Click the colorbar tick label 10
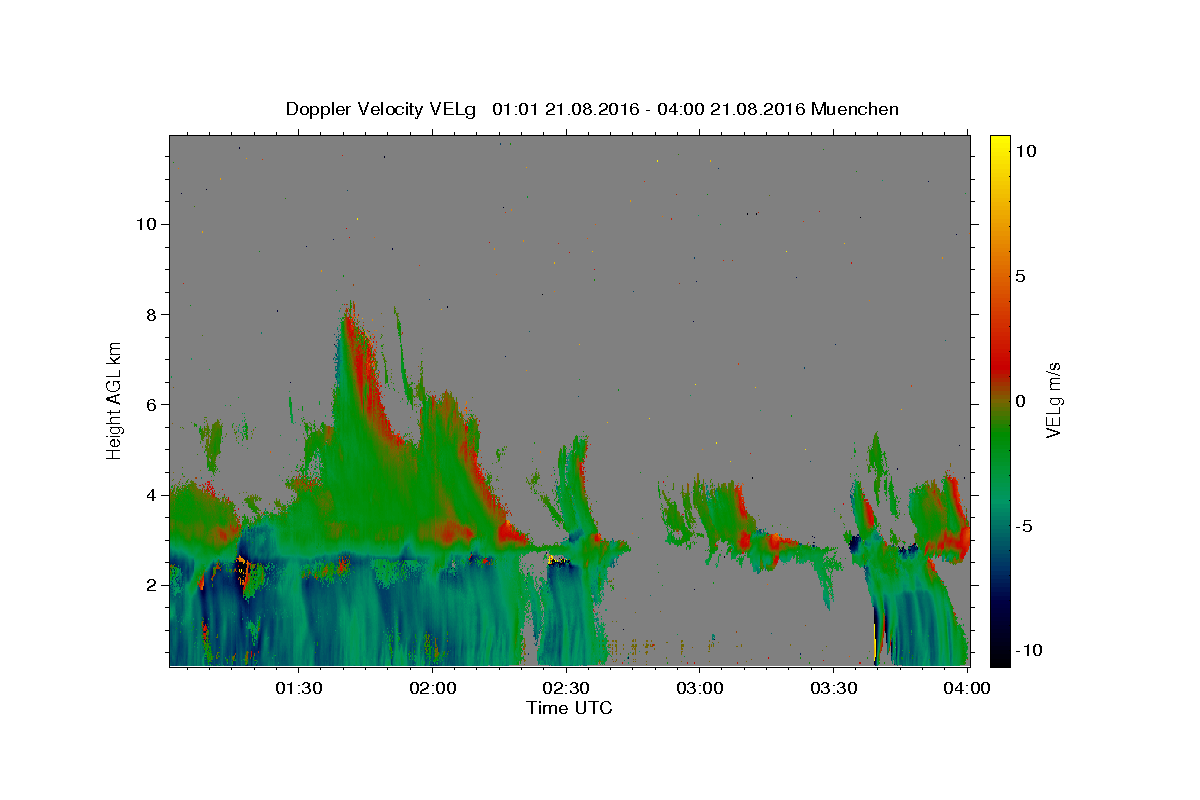The width and height of the screenshot is (1200, 800). pyautogui.click(x=1025, y=150)
